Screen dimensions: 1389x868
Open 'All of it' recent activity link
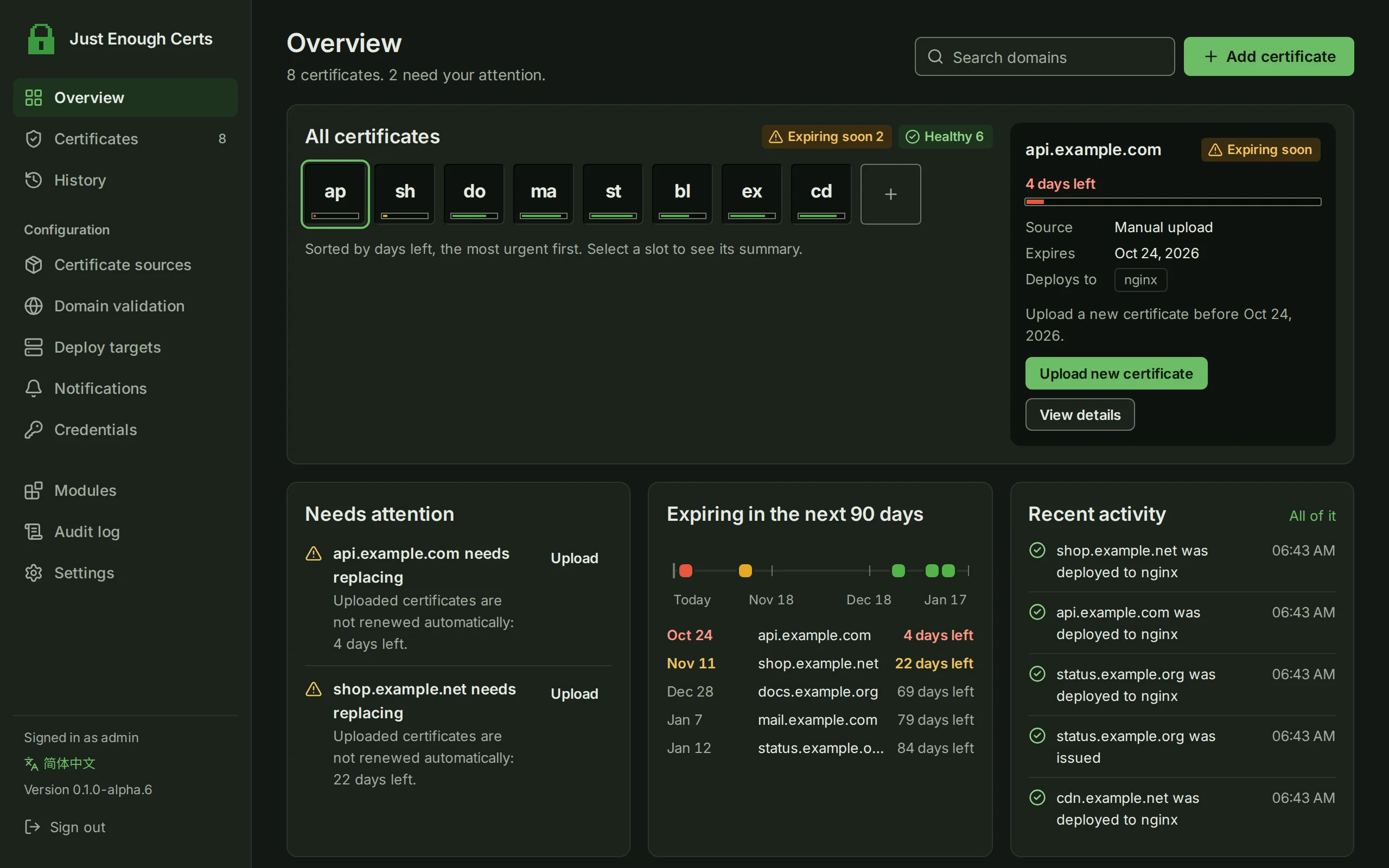[1312, 515]
